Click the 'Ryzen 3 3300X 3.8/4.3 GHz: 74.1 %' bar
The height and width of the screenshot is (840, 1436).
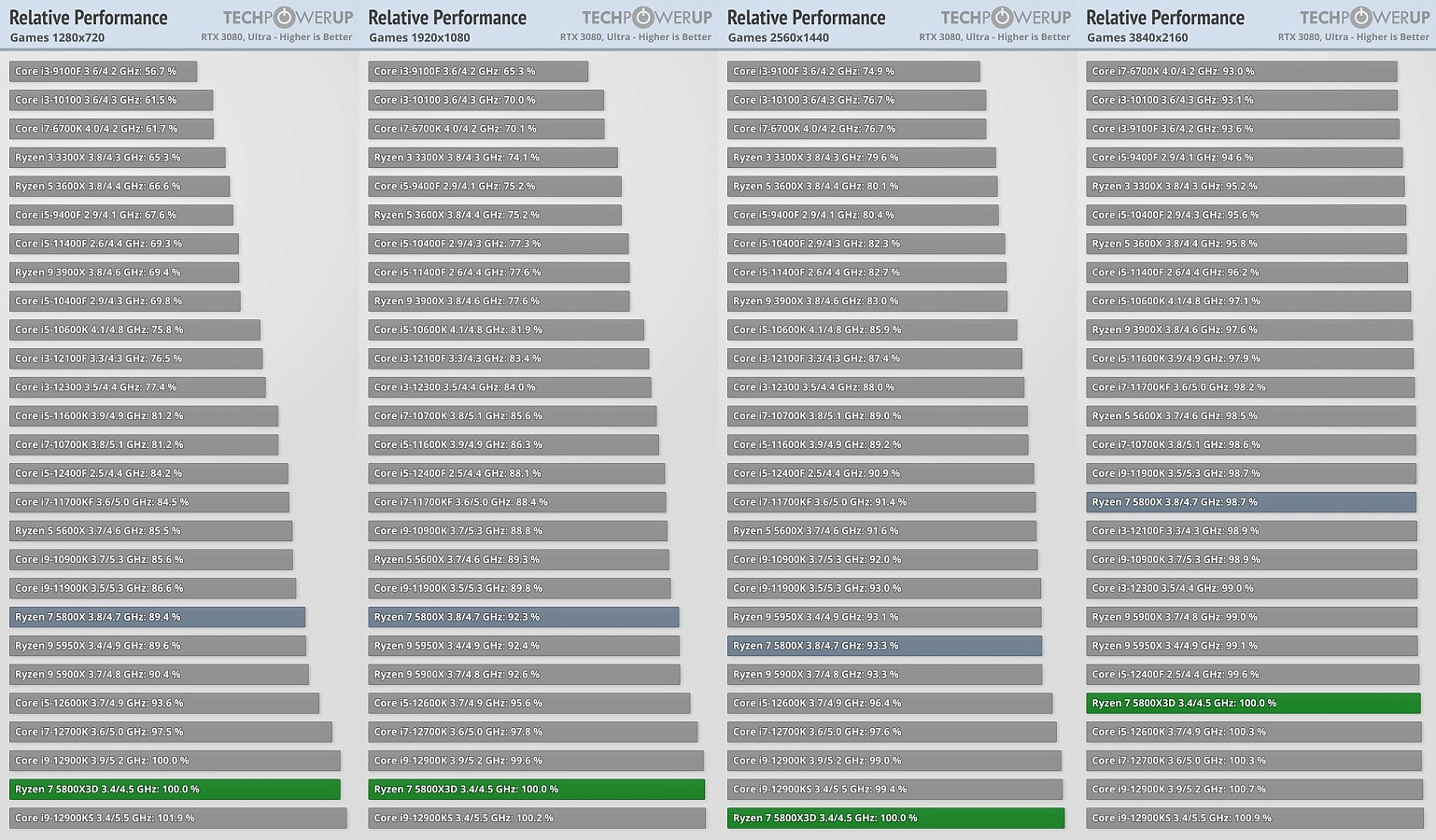coord(493,158)
